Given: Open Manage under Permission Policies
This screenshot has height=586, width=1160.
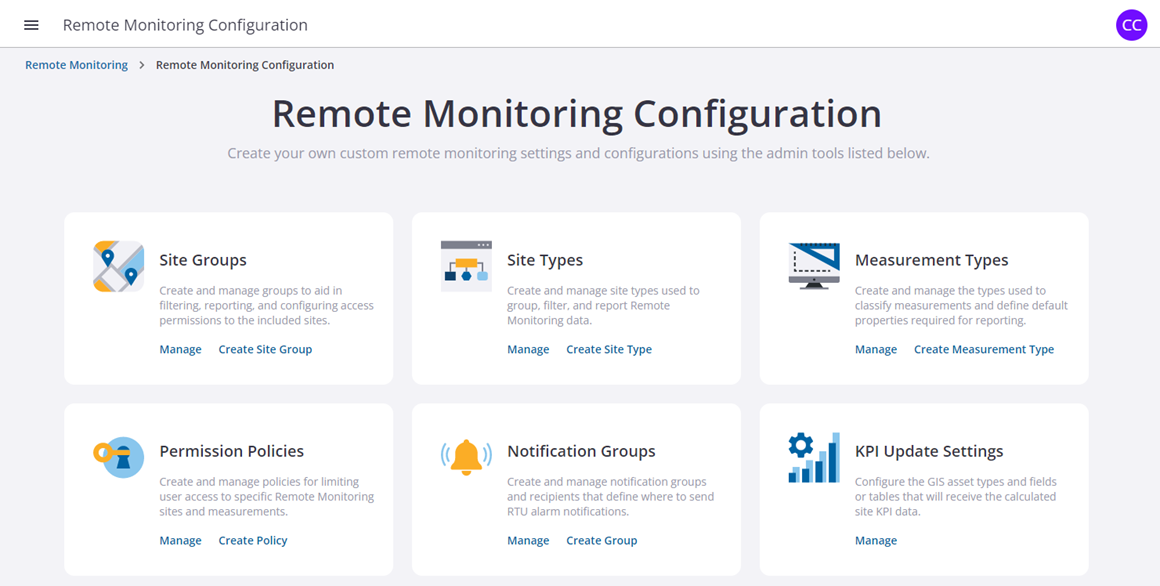Looking at the screenshot, I should coord(181,540).
